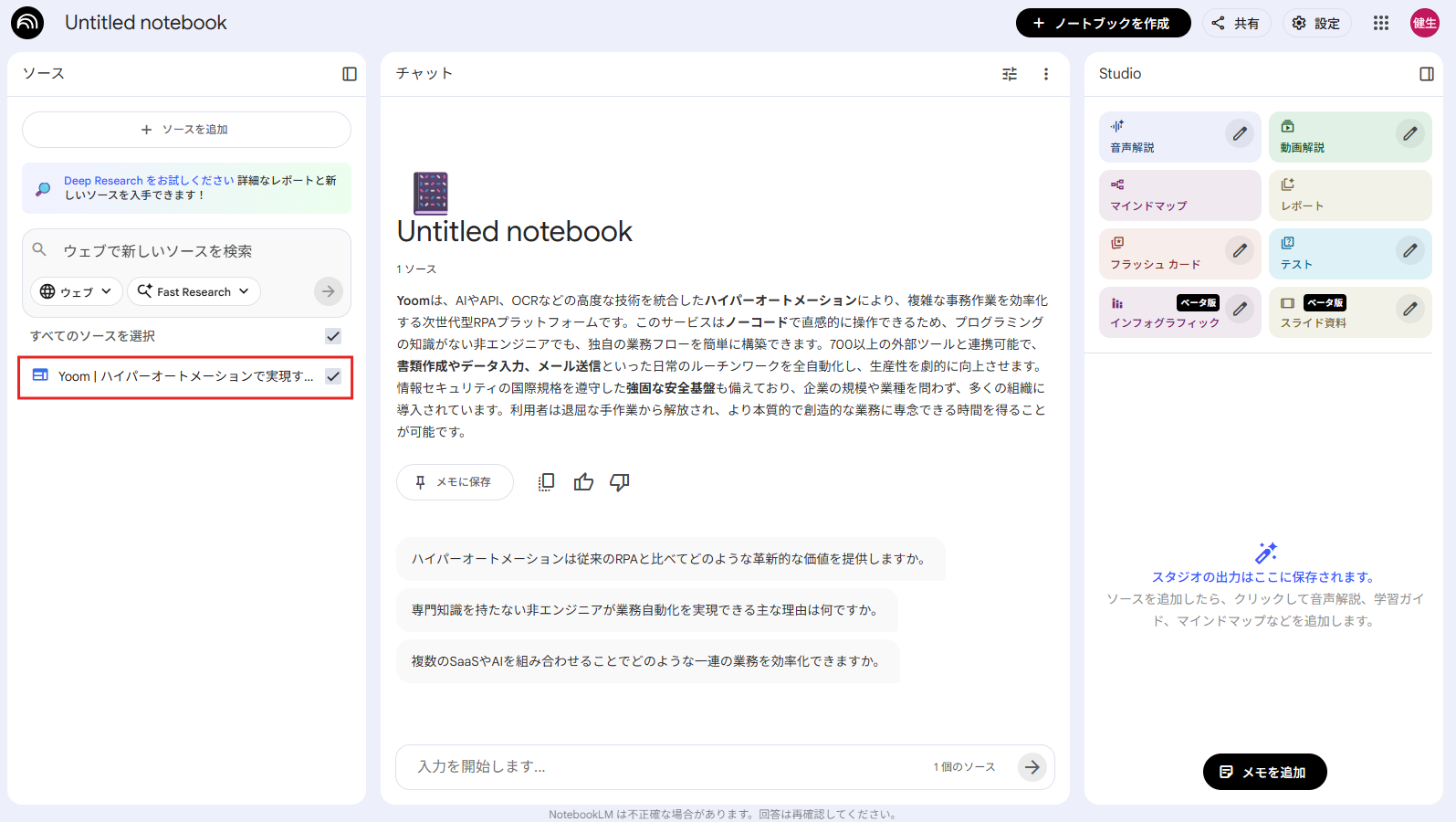
Task: Focus the 入力を開始します chat input field
Action: tap(666, 766)
